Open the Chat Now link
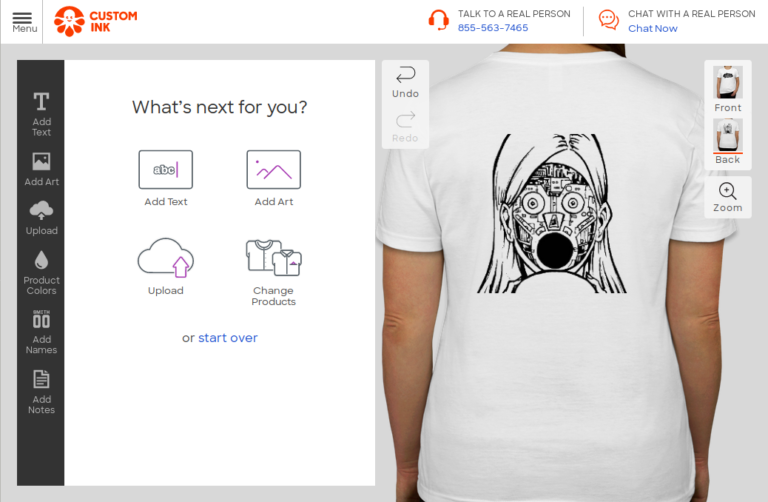This screenshot has width=768, height=502. [x=652, y=28]
